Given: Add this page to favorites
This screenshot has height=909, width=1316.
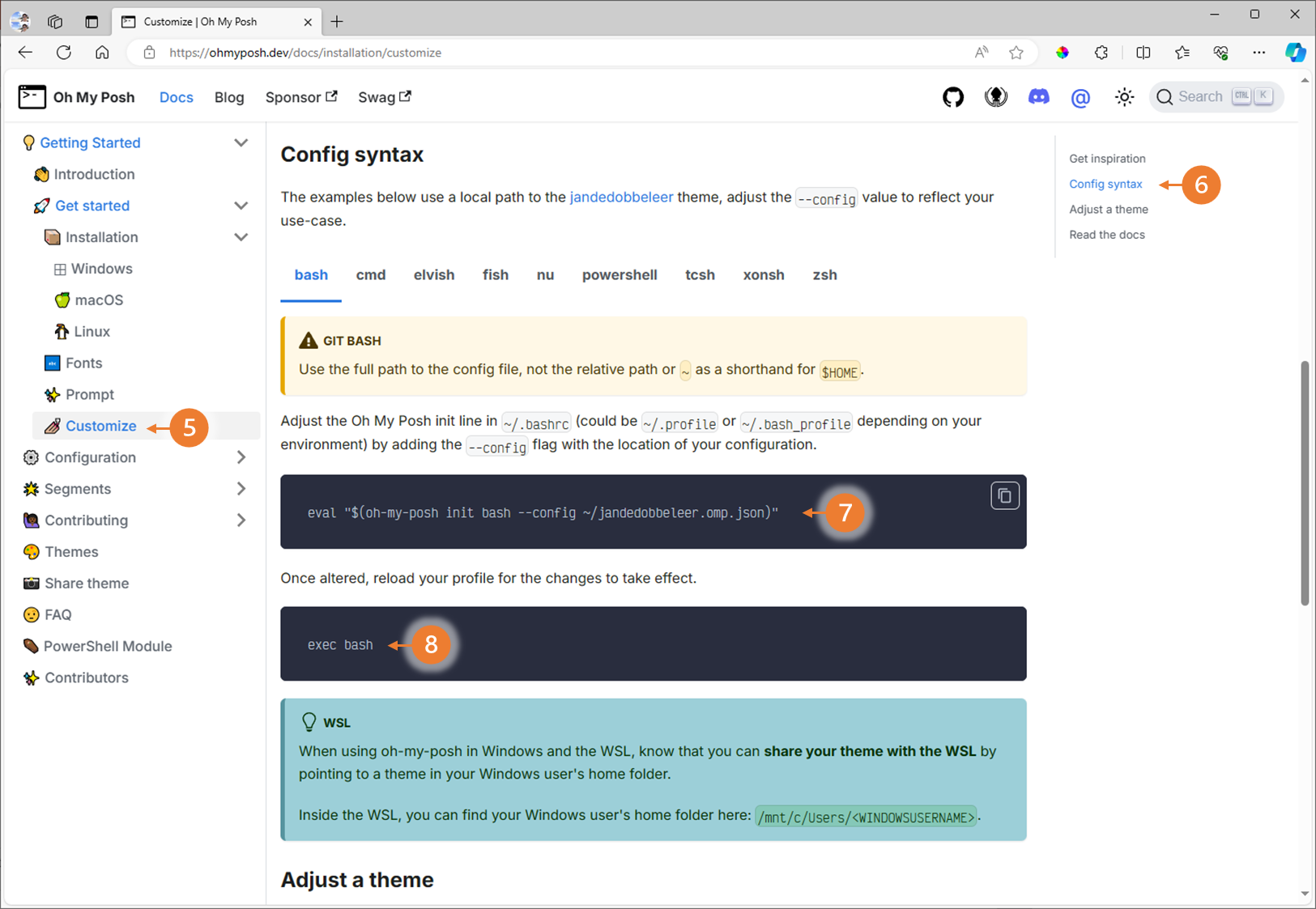Looking at the screenshot, I should 1016,53.
